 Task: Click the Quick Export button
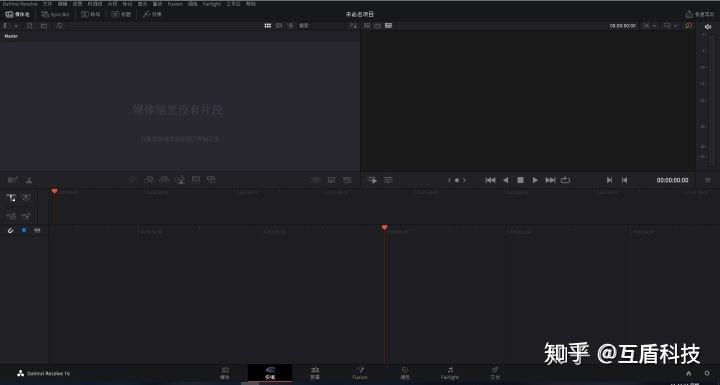click(700, 14)
